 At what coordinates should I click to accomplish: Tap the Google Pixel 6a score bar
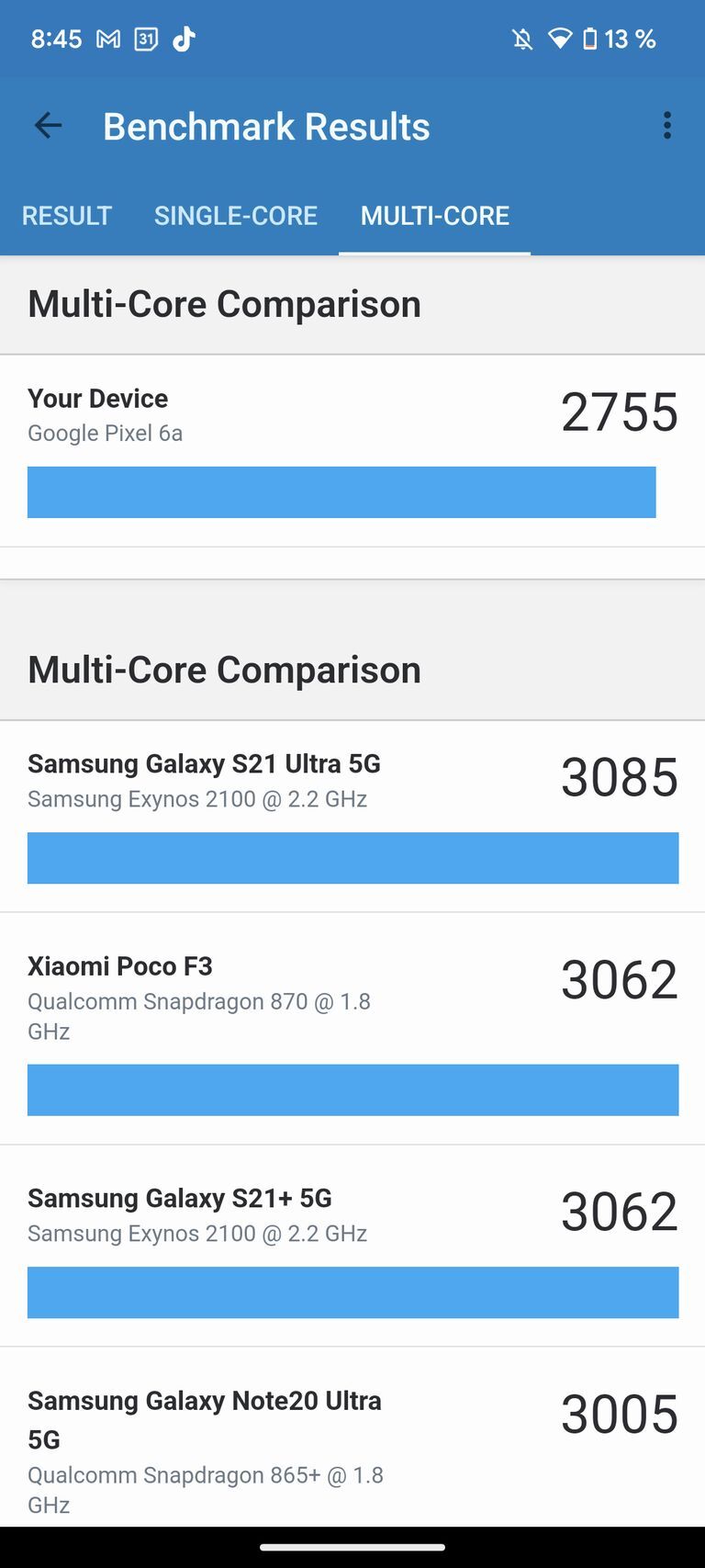[x=341, y=492]
